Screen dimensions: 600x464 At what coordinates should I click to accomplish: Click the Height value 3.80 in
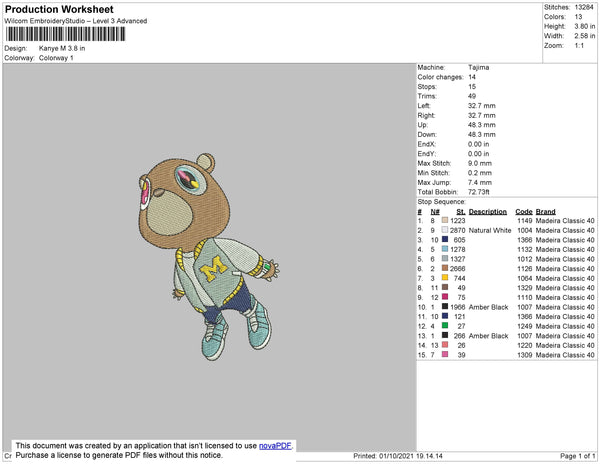[x=584, y=26]
